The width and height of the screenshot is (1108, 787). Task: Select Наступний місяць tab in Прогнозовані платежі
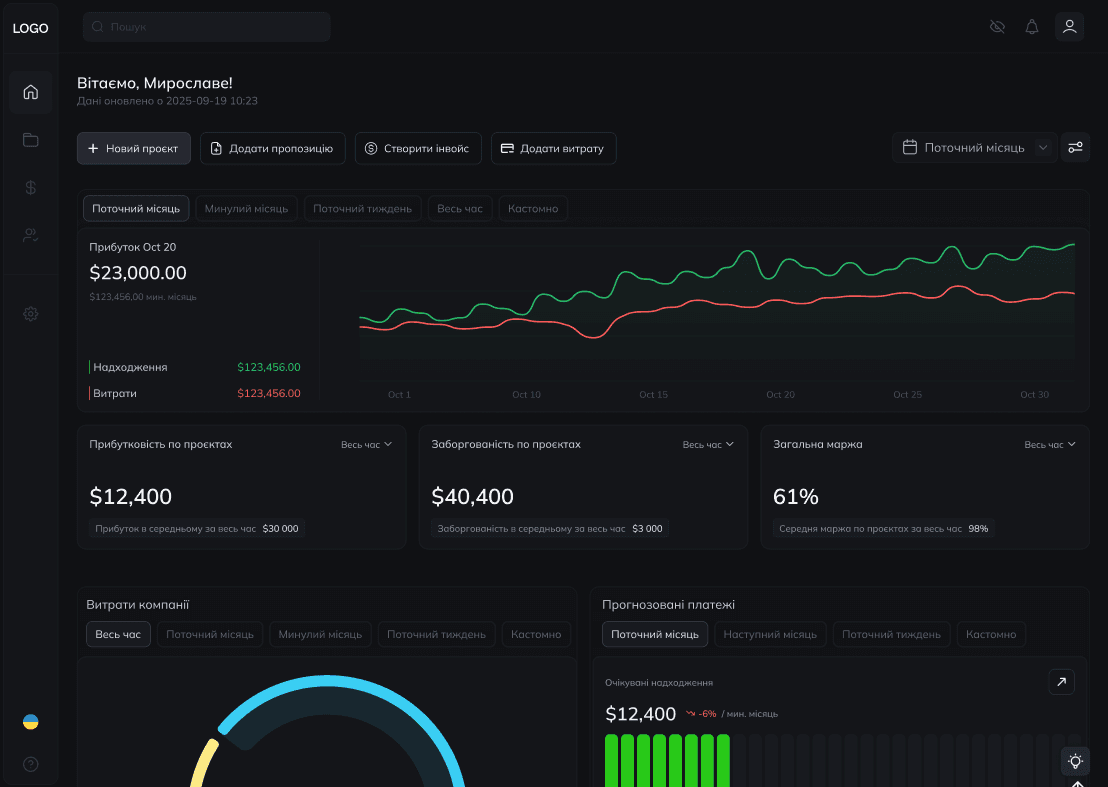[x=770, y=634]
